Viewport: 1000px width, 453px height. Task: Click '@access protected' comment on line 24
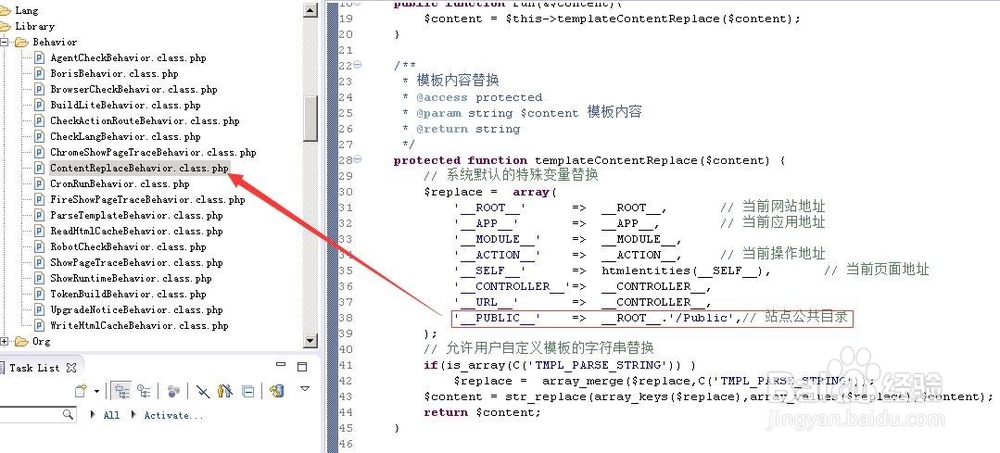tap(480, 98)
